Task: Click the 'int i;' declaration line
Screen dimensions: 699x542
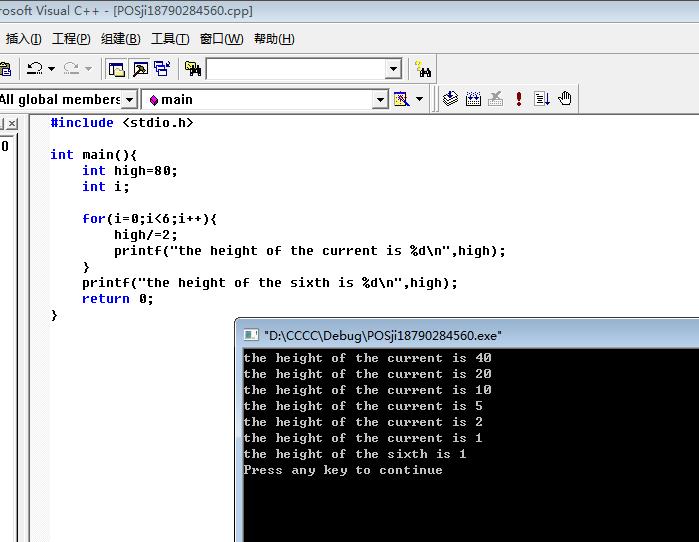Action: 106,187
